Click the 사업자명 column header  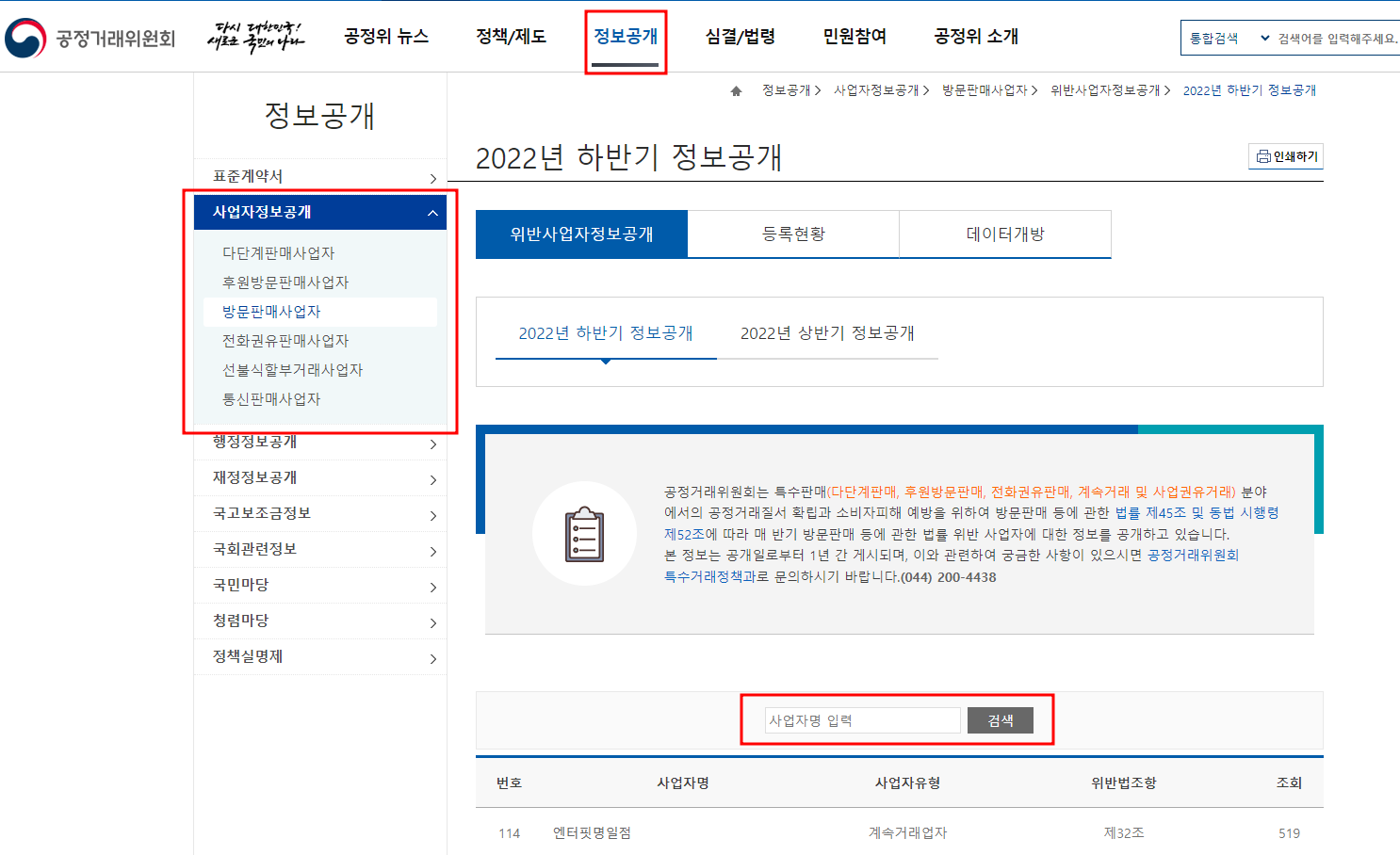(x=682, y=782)
